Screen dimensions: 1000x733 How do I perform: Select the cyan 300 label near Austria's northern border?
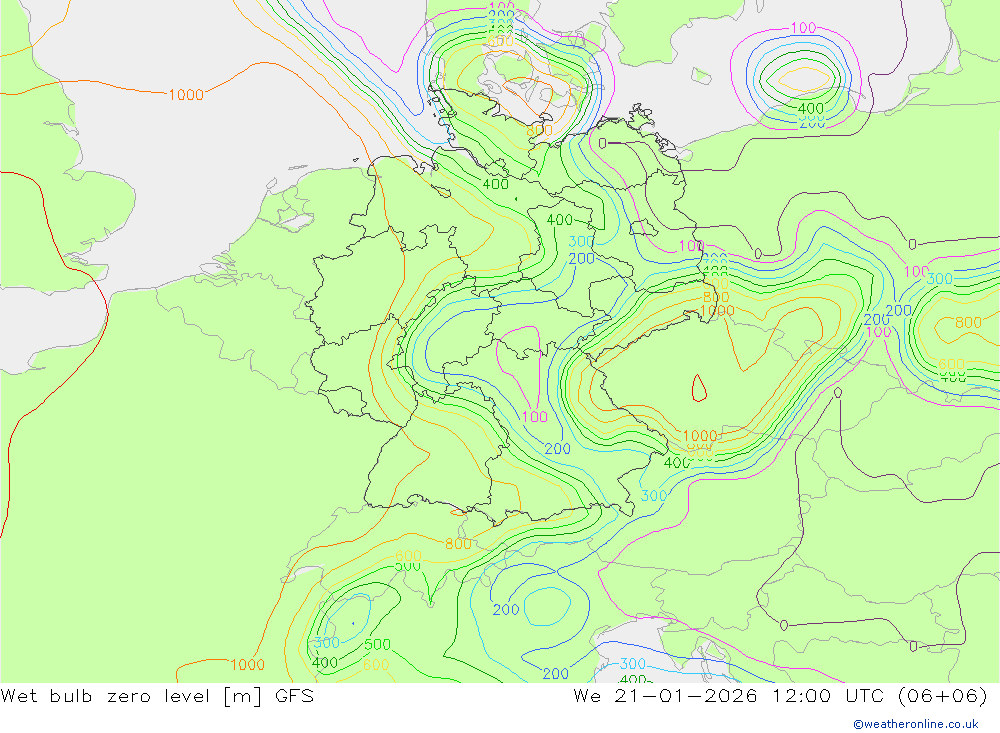[654, 496]
